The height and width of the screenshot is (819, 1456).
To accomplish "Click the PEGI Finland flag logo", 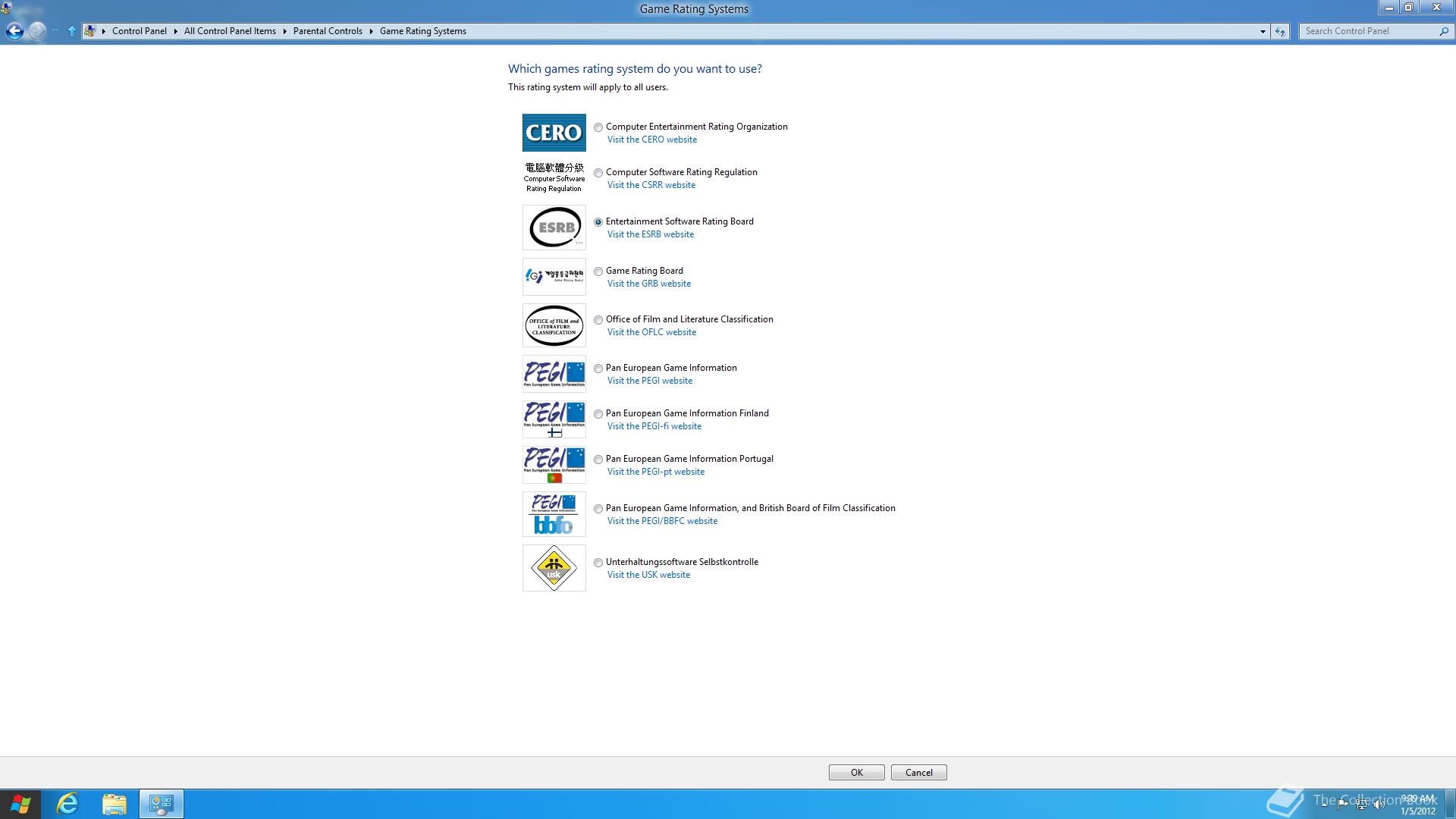I will (x=554, y=419).
